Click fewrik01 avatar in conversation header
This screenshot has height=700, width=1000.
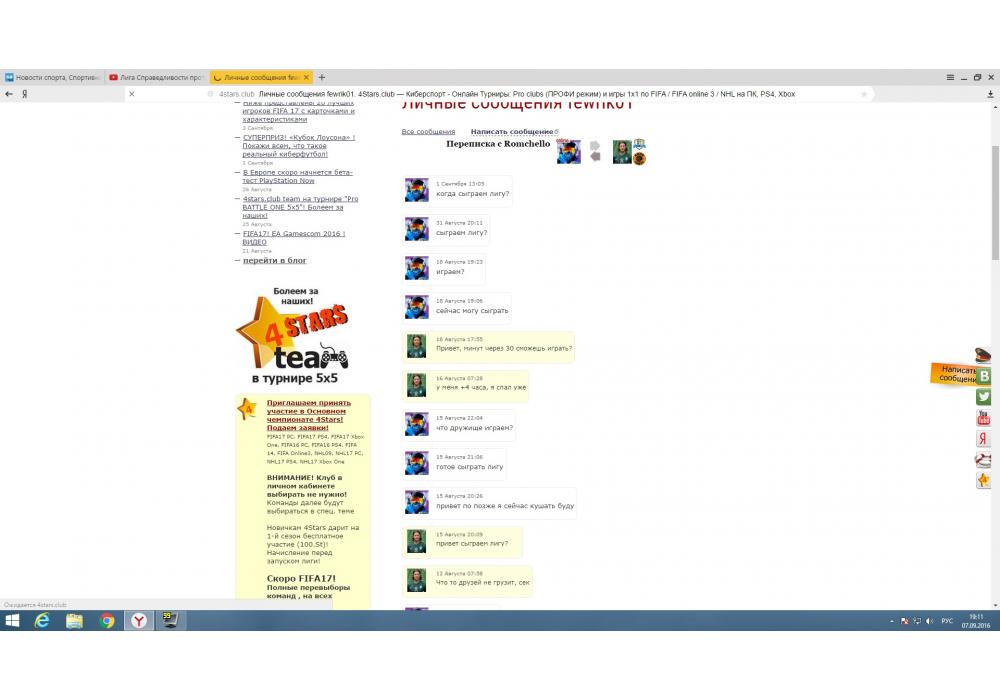pyautogui.click(x=569, y=152)
